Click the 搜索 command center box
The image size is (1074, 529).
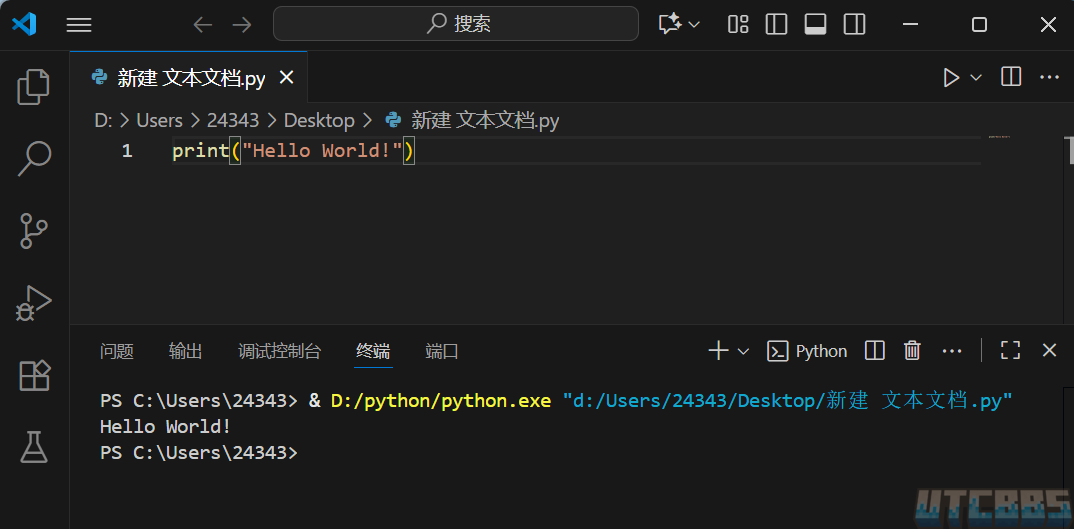click(456, 24)
